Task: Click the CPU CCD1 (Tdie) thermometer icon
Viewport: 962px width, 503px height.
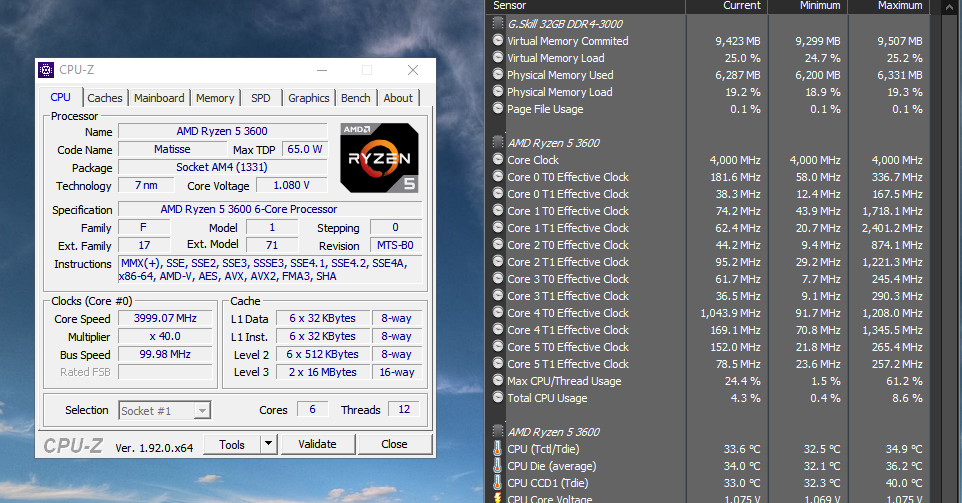Action: click(498, 483)
